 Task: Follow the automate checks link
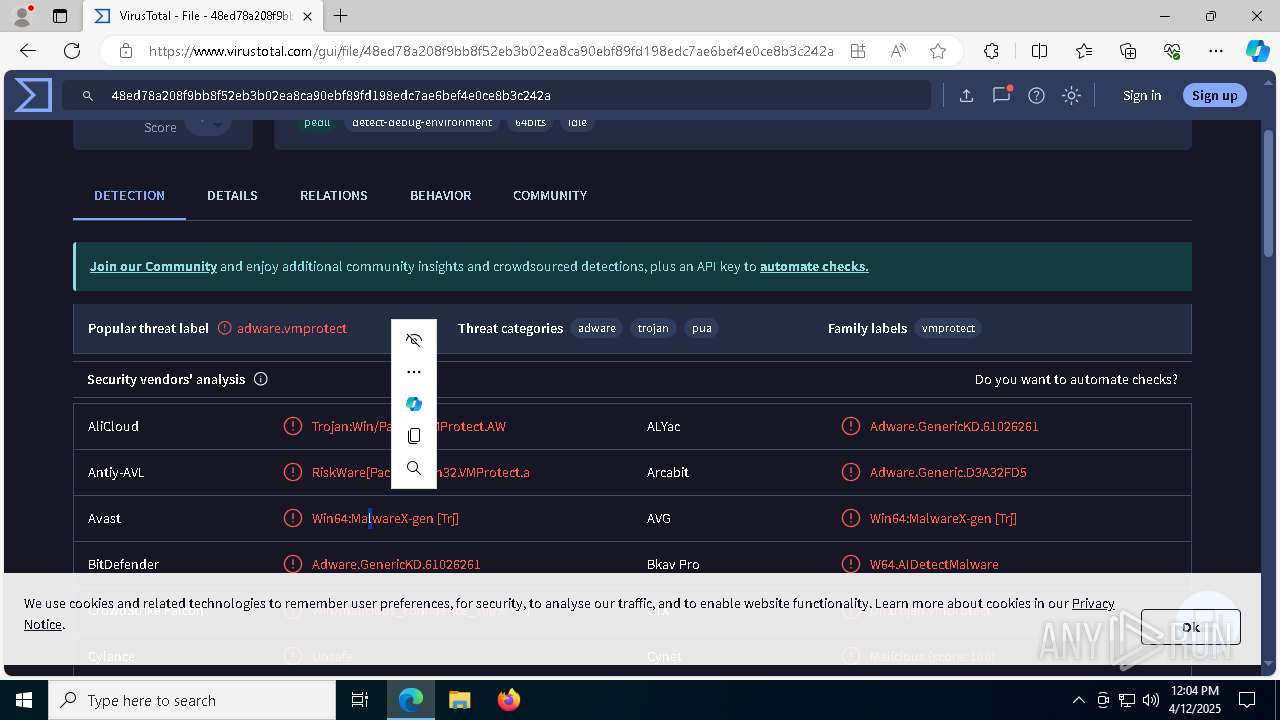tap(814, 267)
